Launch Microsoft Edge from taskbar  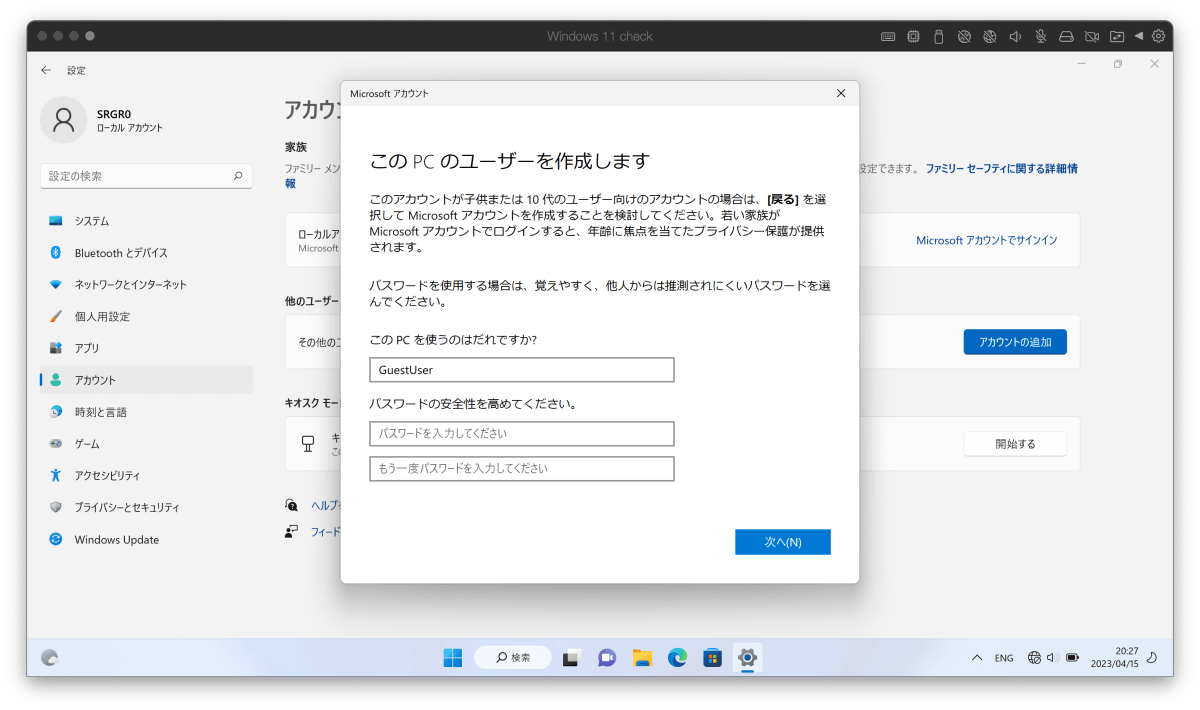tap(677, 658)
